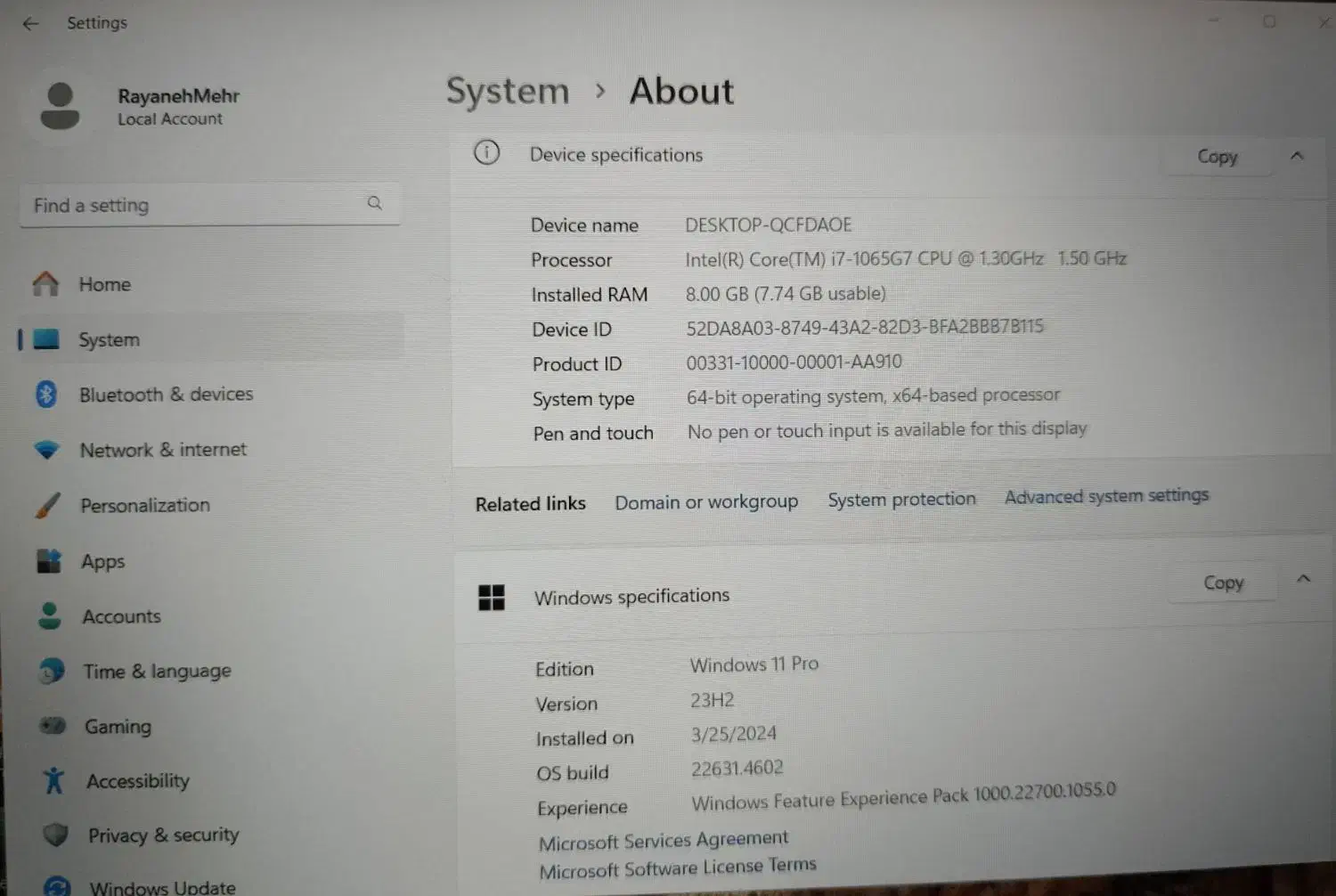
Task: Click the search magnifier icon
Action: [374, 203]
